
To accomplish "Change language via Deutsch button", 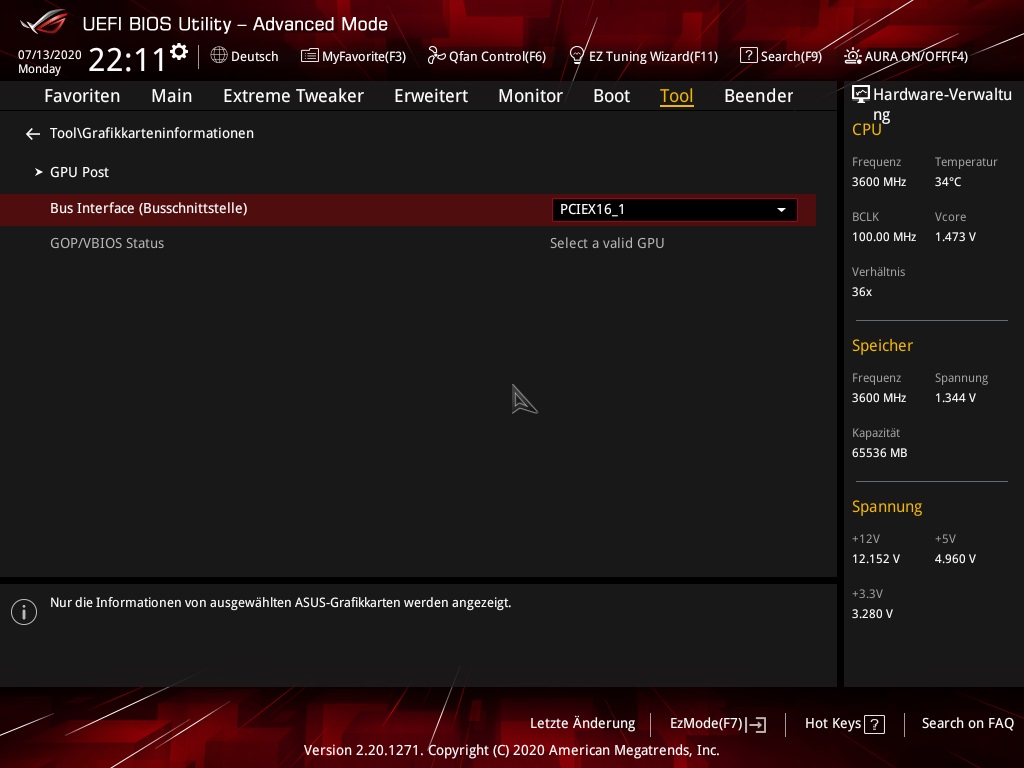I will [x=245, y=56].
